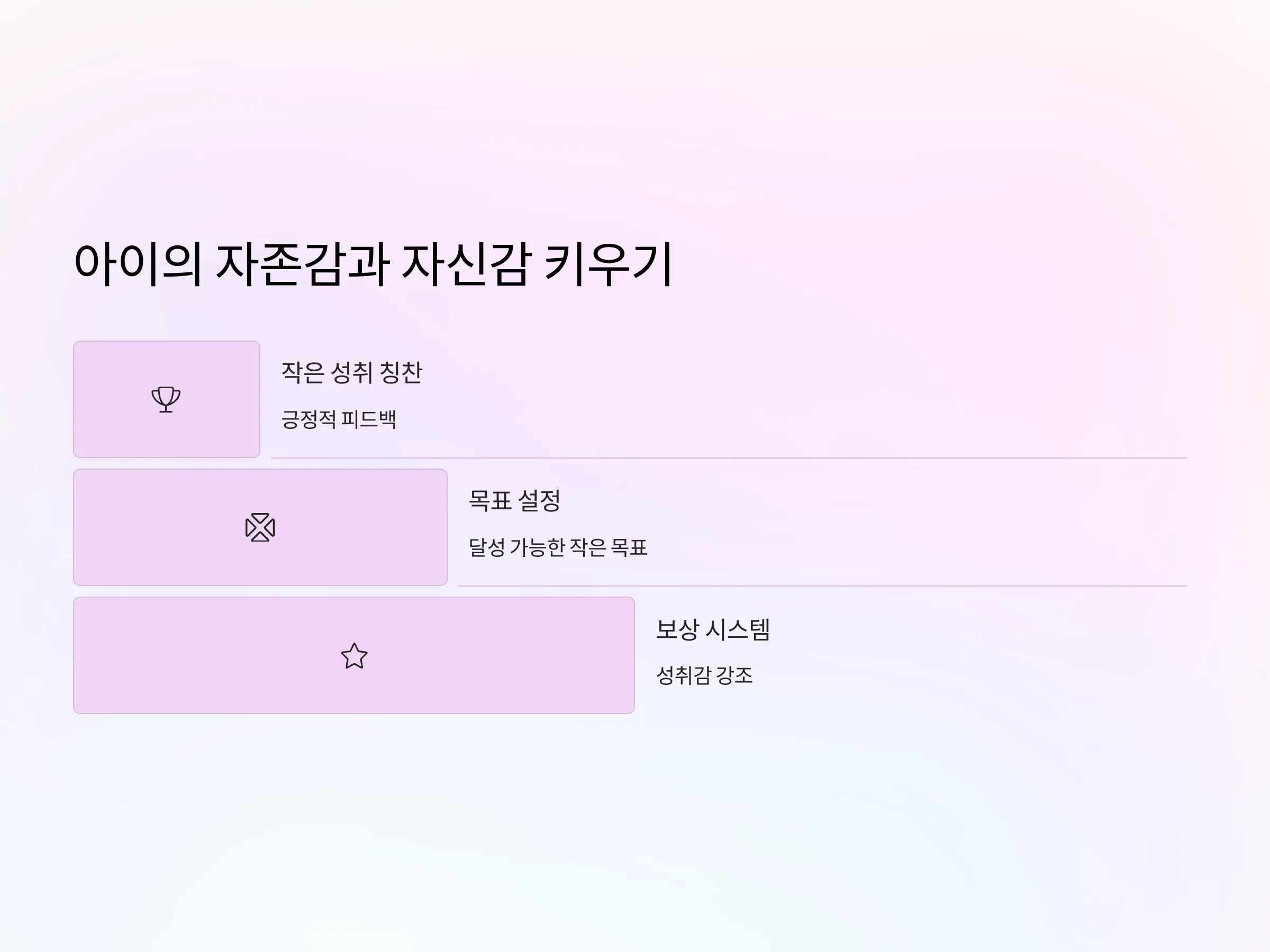Select the crossed arrows goal icon
Viewport: 1270px width, 952px height.
pyautogui.click(x=260, y=527)
